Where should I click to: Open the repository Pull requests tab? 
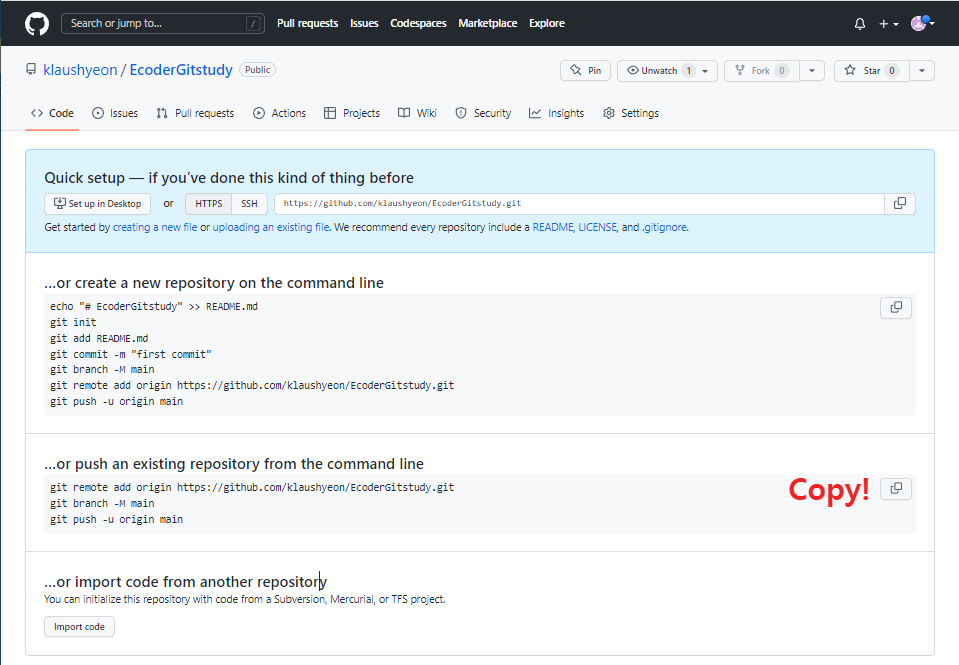(195, 113)
